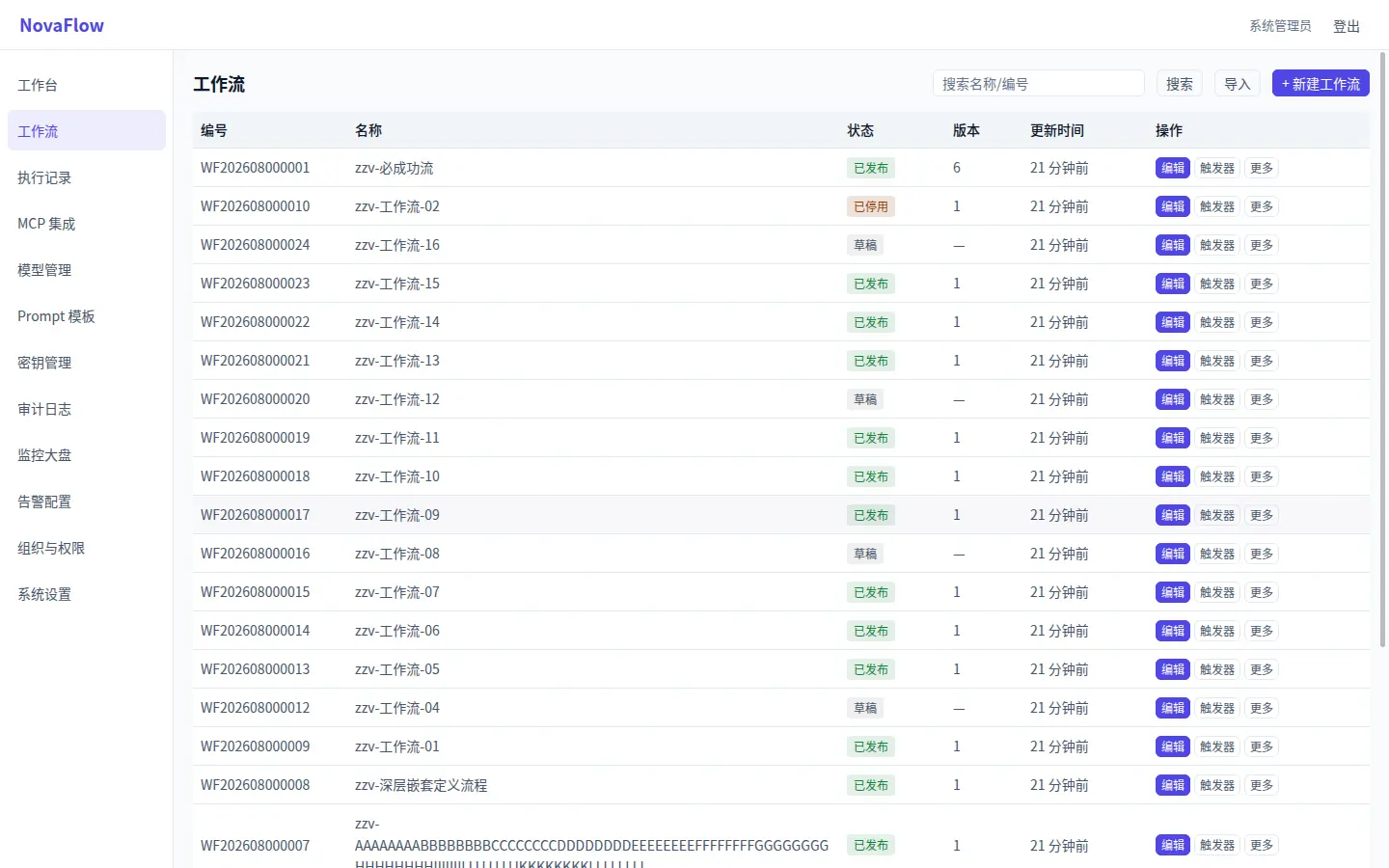Click the 状态 column header

click(860, 130)
